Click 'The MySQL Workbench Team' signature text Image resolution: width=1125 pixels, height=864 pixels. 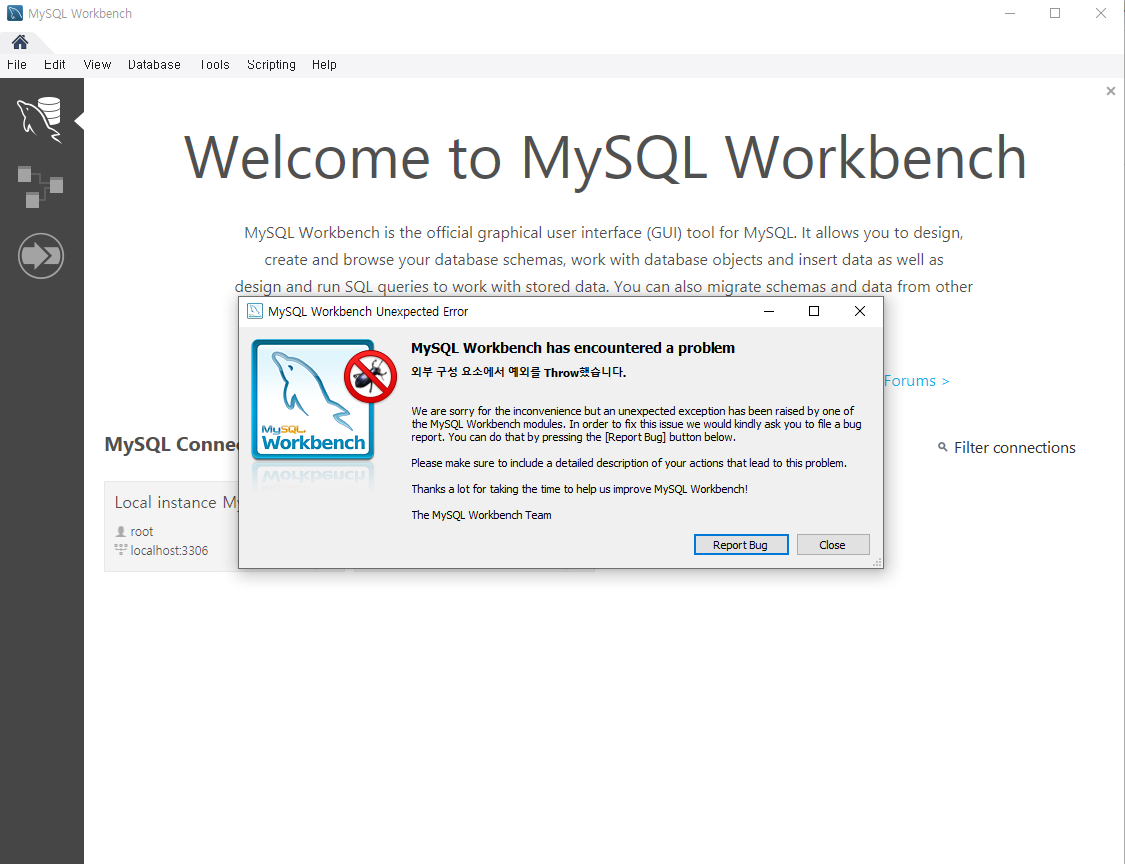[481, 515]
